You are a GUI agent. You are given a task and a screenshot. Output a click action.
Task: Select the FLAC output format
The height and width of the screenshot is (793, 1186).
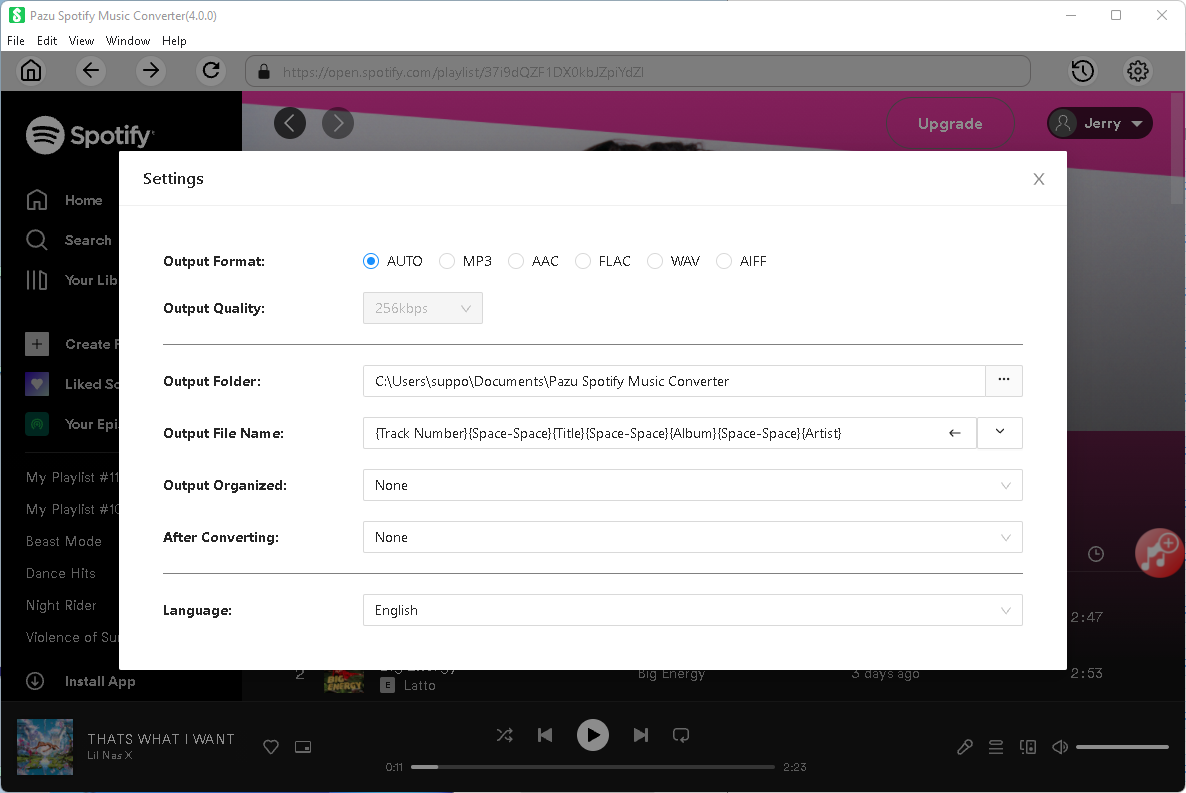583,261
